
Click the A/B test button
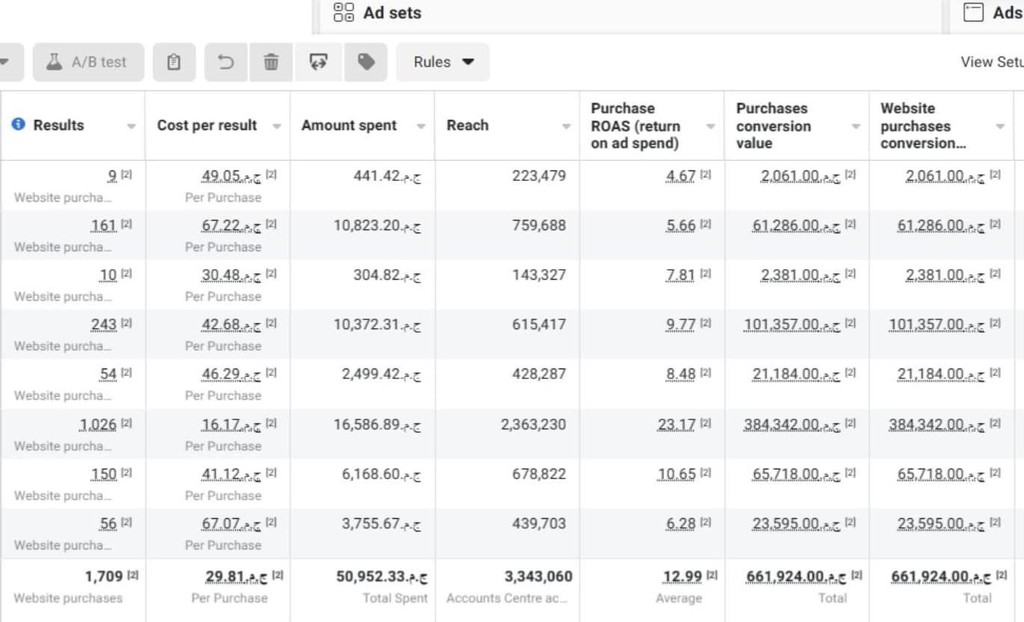pyautogui.click(x=88, y=62)
